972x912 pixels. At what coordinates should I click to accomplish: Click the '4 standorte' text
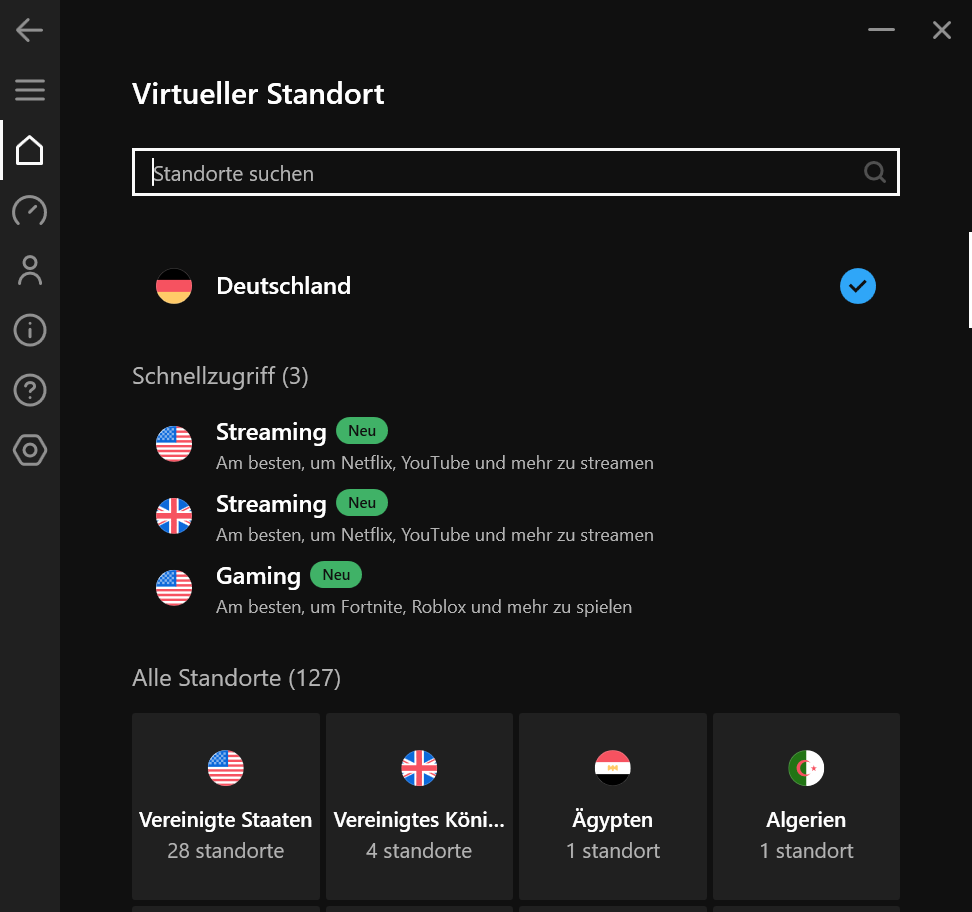click(419, 851)
